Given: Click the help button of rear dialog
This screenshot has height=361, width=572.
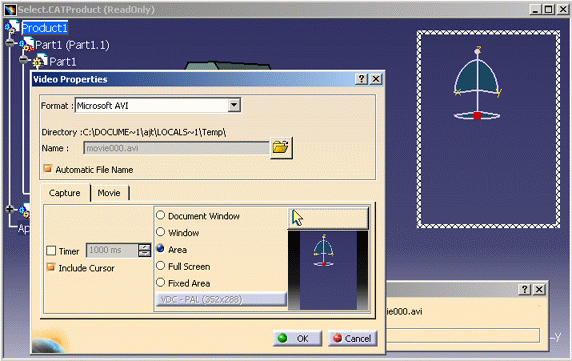Looking at the screenshot, I should pyautogui.click(x=524, y=290).
